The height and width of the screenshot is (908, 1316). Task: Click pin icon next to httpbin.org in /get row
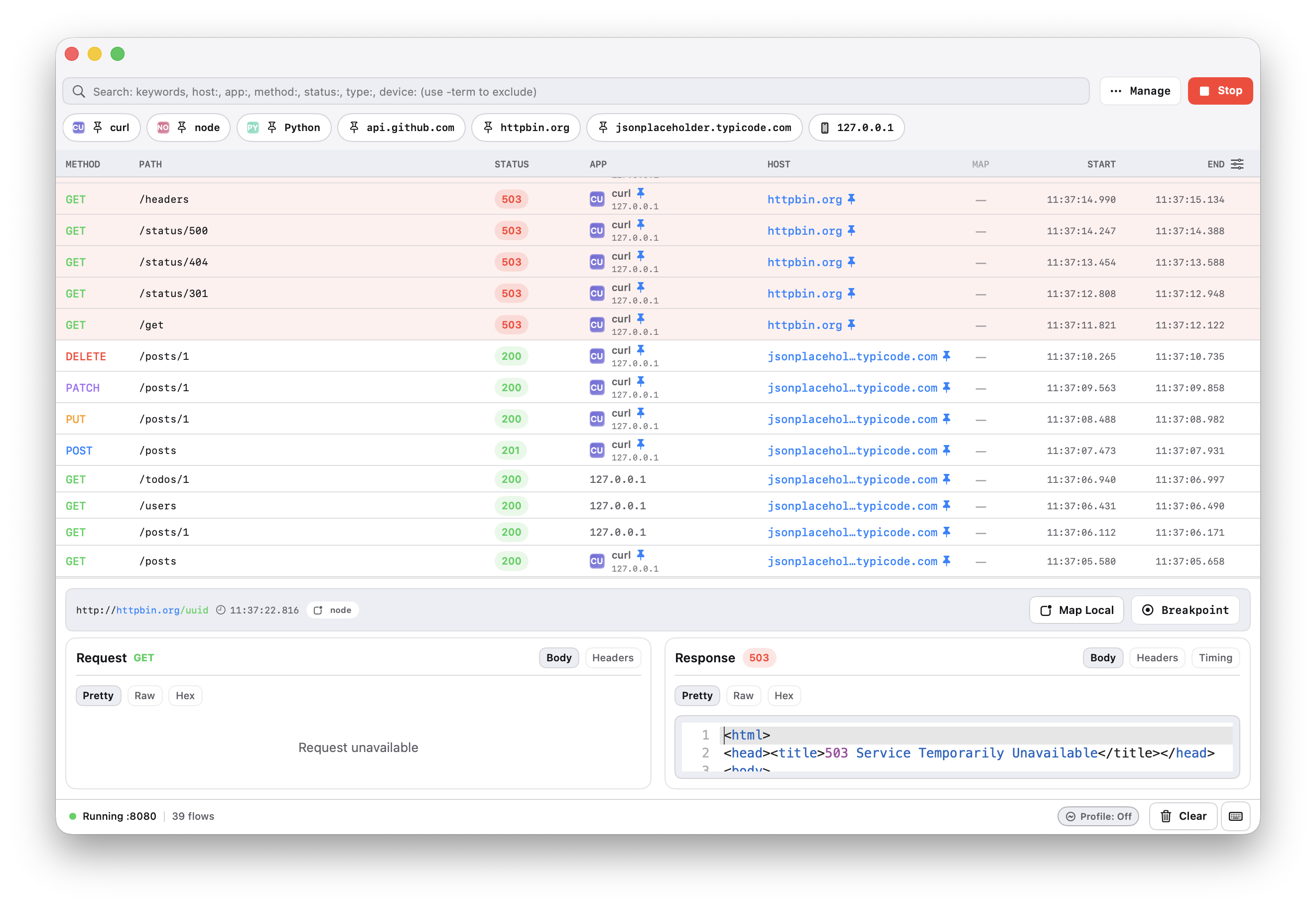(x=851, y=325)
